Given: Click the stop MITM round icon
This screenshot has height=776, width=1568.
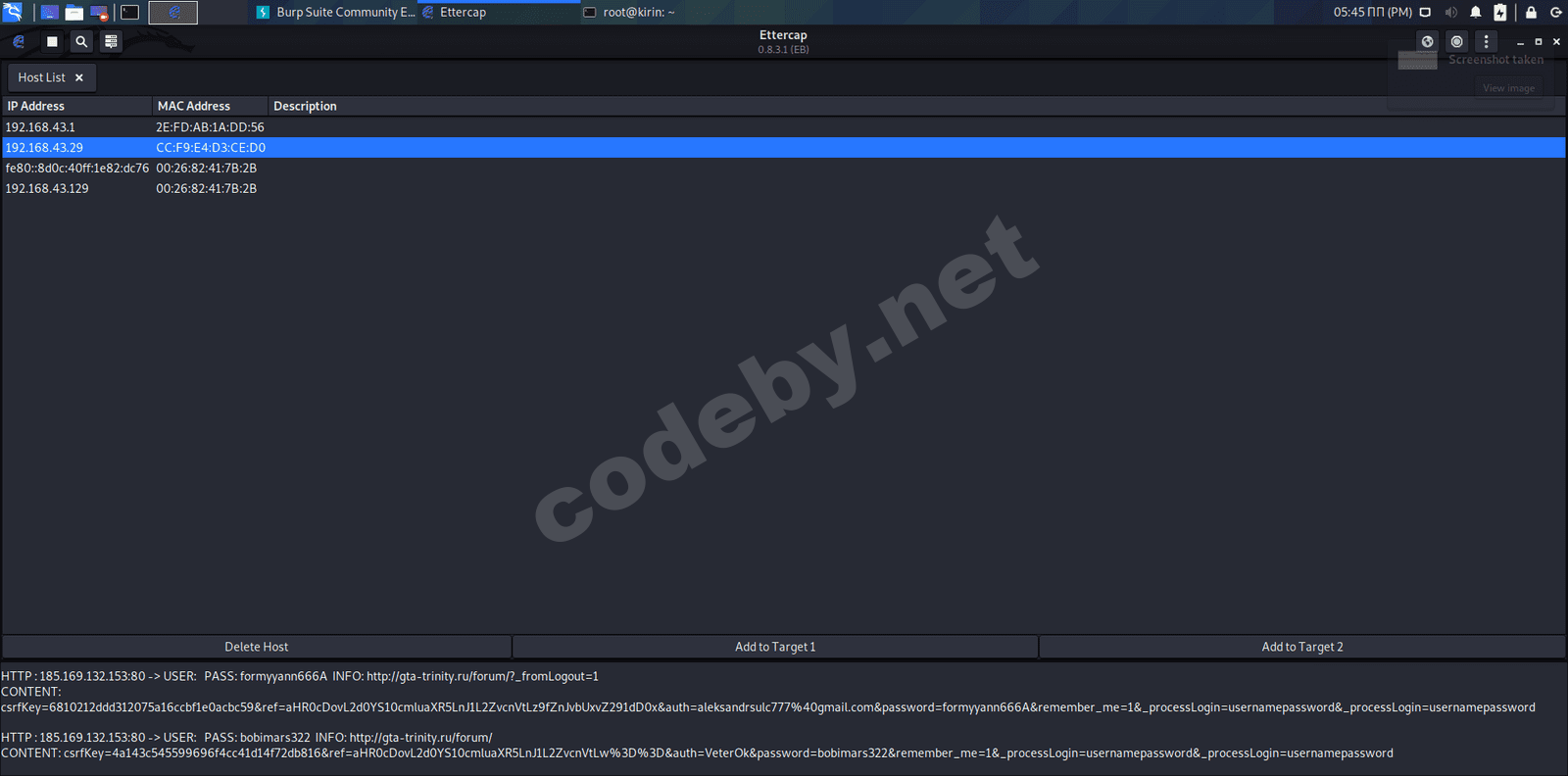Looking at the screenshot, I should pyautogui.click(x=1457, y=41).
